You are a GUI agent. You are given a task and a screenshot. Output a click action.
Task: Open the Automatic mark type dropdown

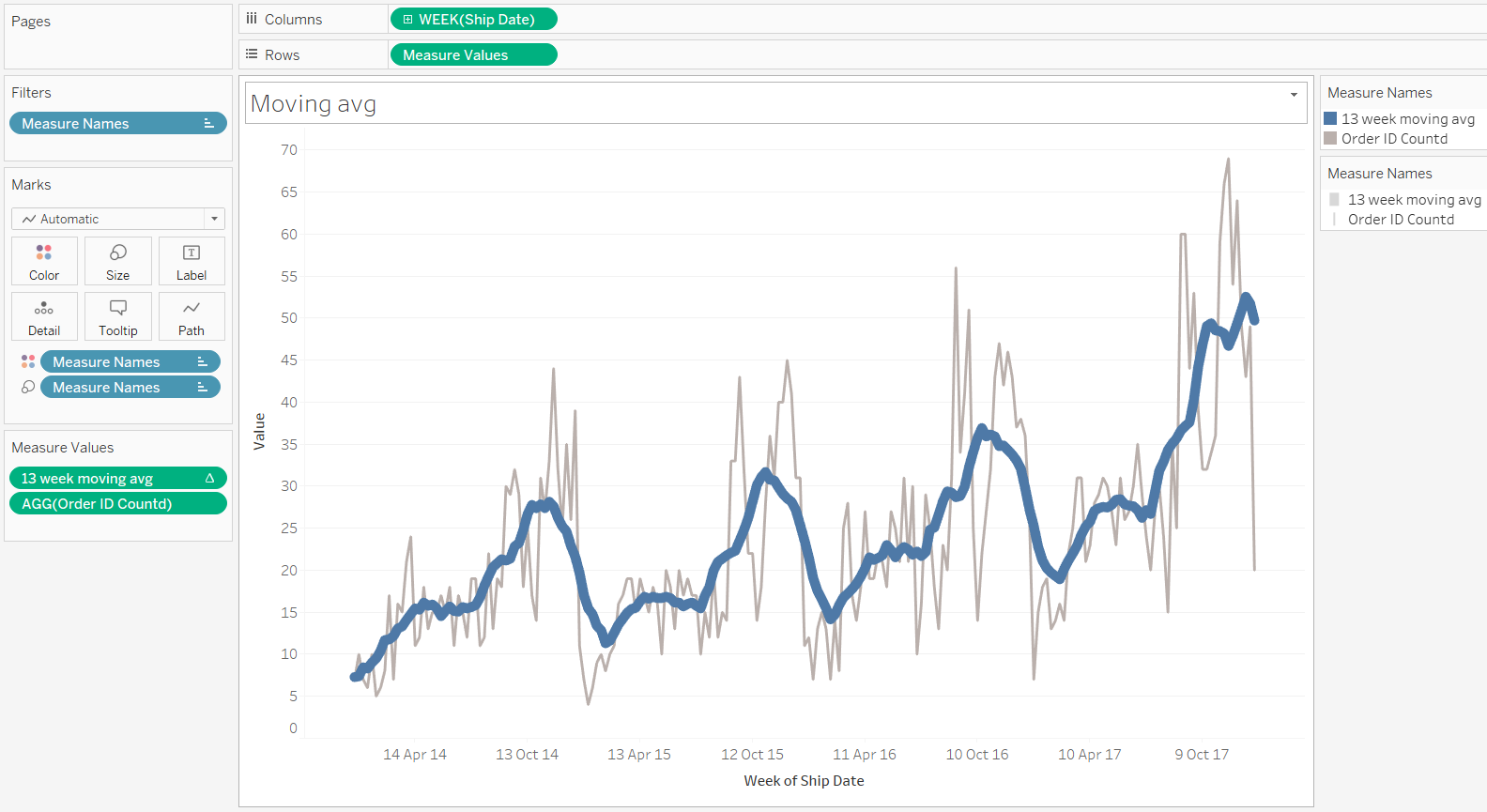click(118, 219)
